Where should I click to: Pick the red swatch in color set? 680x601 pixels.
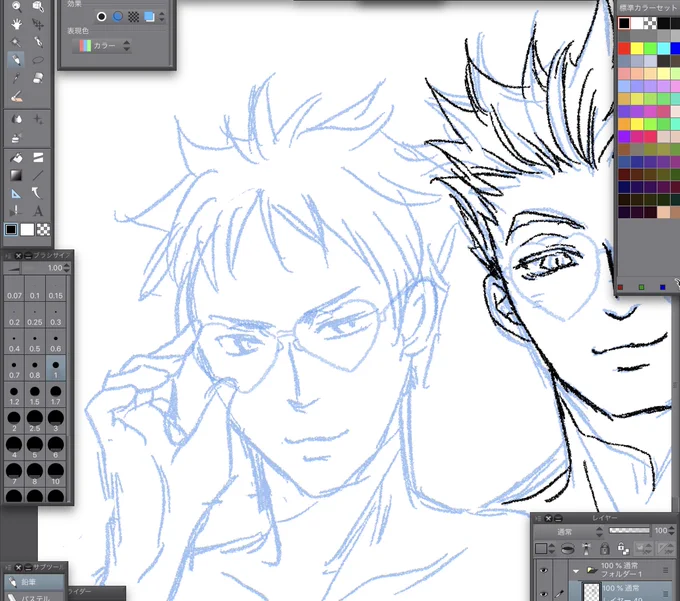pos(624,48)
